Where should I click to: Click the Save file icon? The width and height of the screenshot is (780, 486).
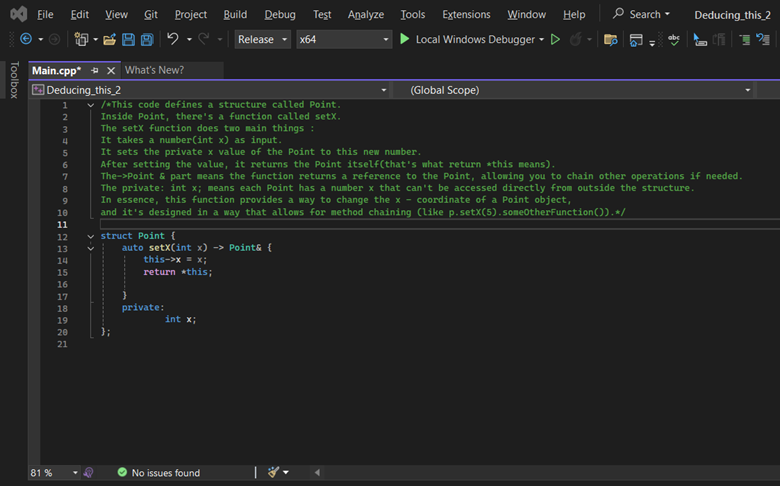(x=128, y=39)
